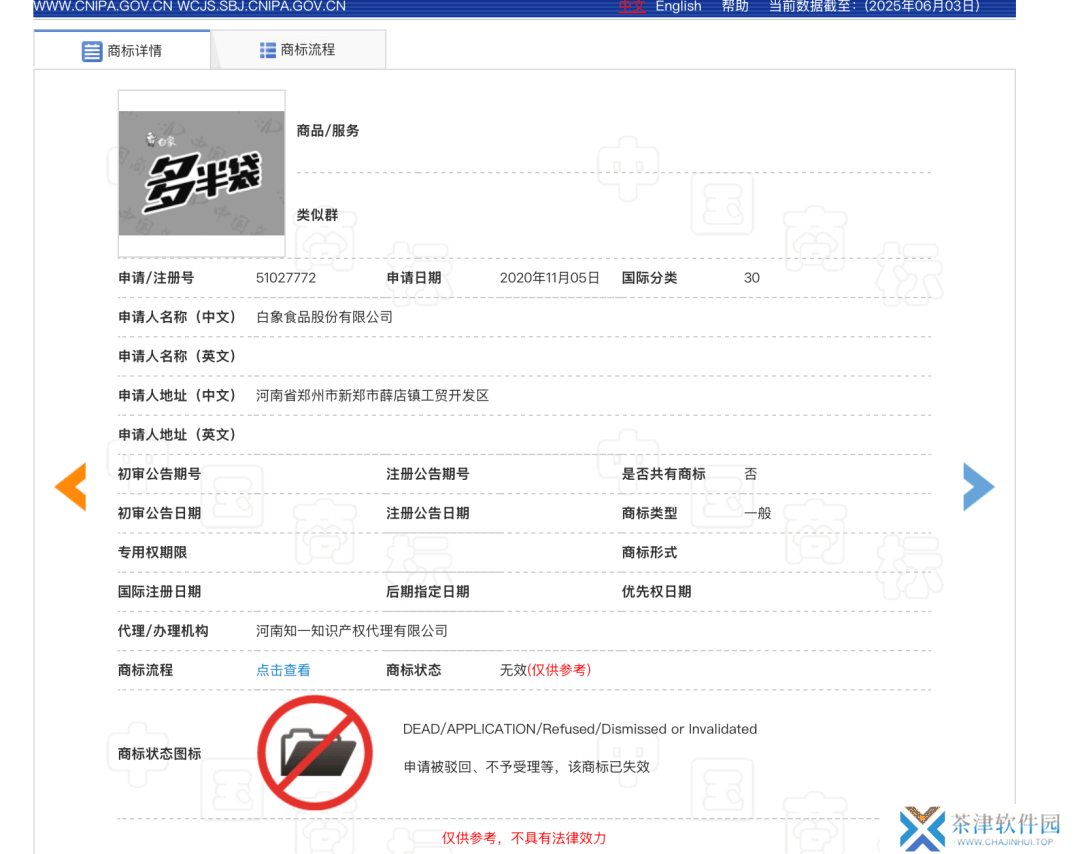Switch site language to English
The image size is (1080, 854).
tap(678, 7)
